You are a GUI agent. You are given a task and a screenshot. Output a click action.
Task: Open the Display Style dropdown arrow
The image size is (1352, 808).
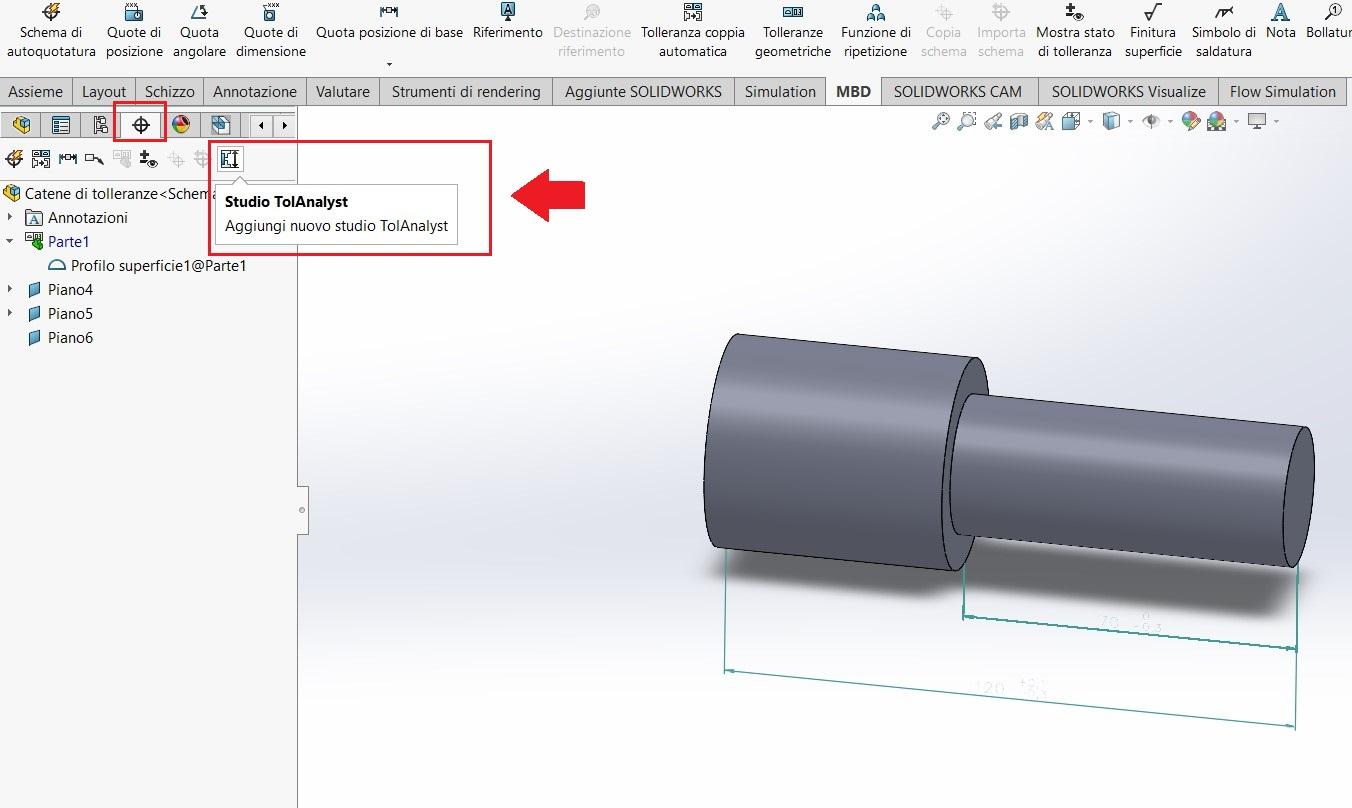[x=1129, y=122]
